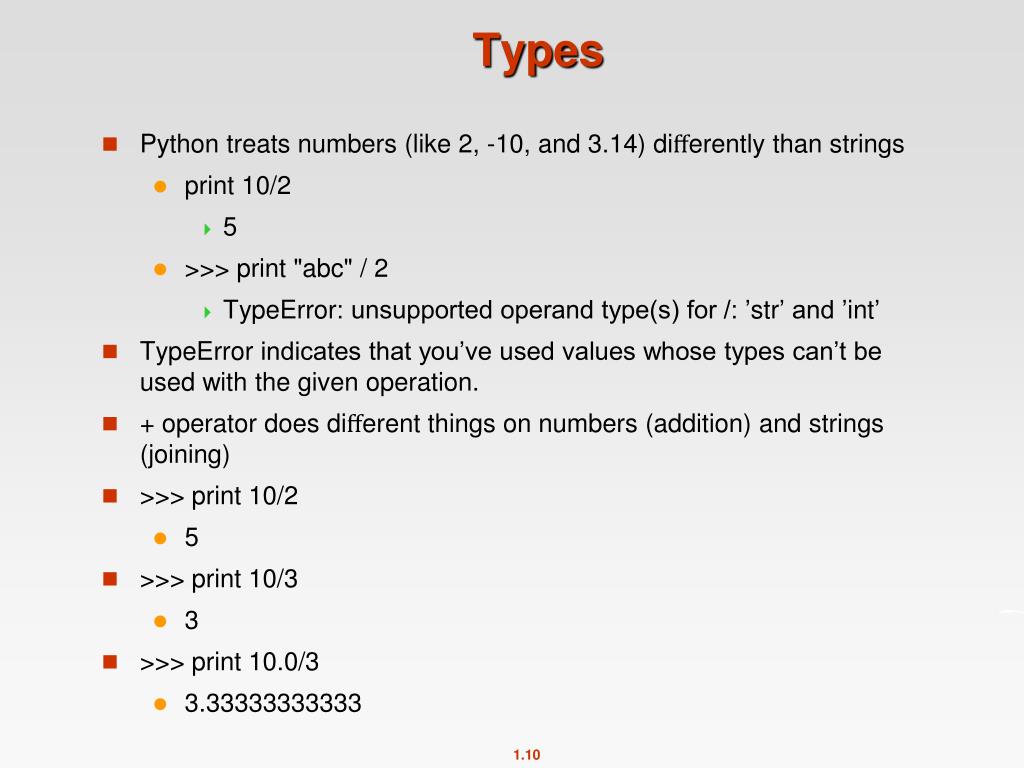Click the text '>>> print "abc" / 2'
Image resolution: width=1024 pixels, height=768 pixels.
286,269
